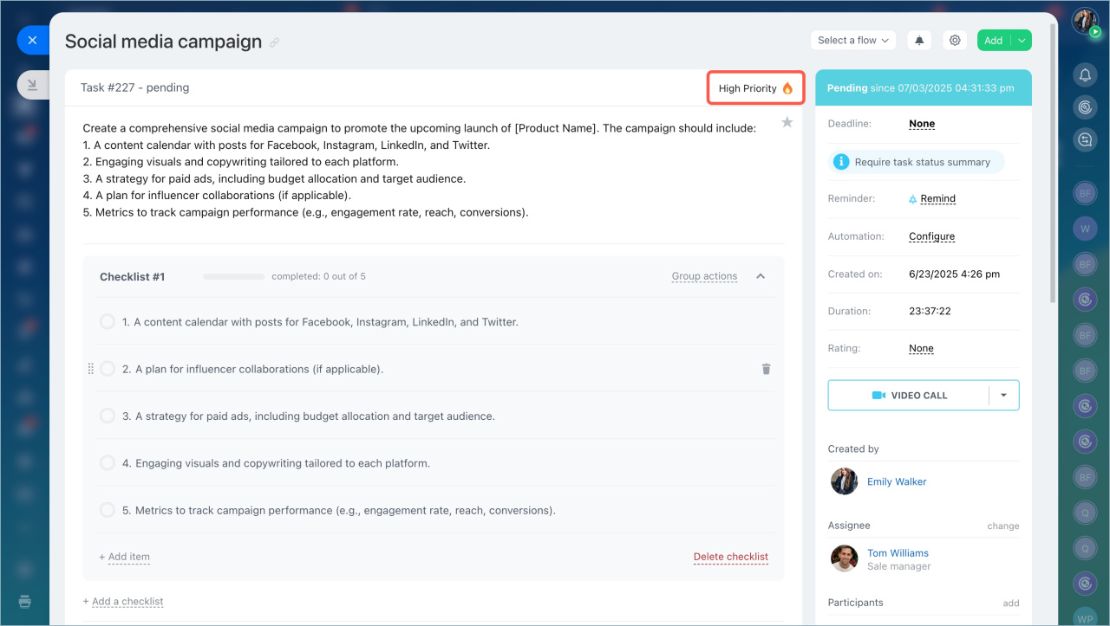Click the notification bell icon in task header
This screenshot has width=1110, height=626.
[919, 40]
